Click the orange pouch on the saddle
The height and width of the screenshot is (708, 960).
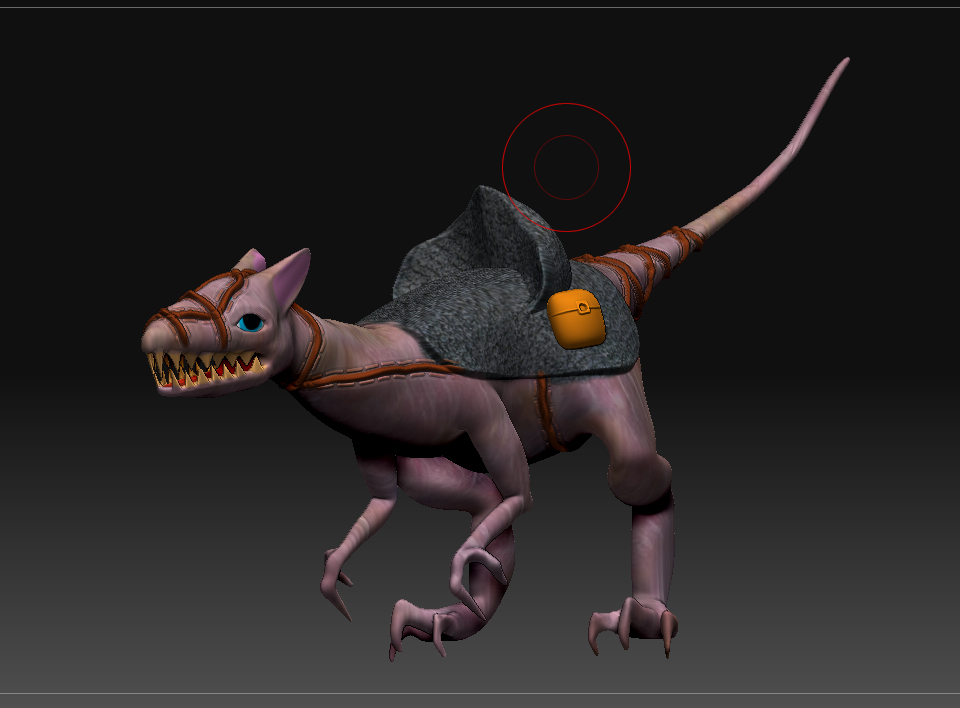576,318
